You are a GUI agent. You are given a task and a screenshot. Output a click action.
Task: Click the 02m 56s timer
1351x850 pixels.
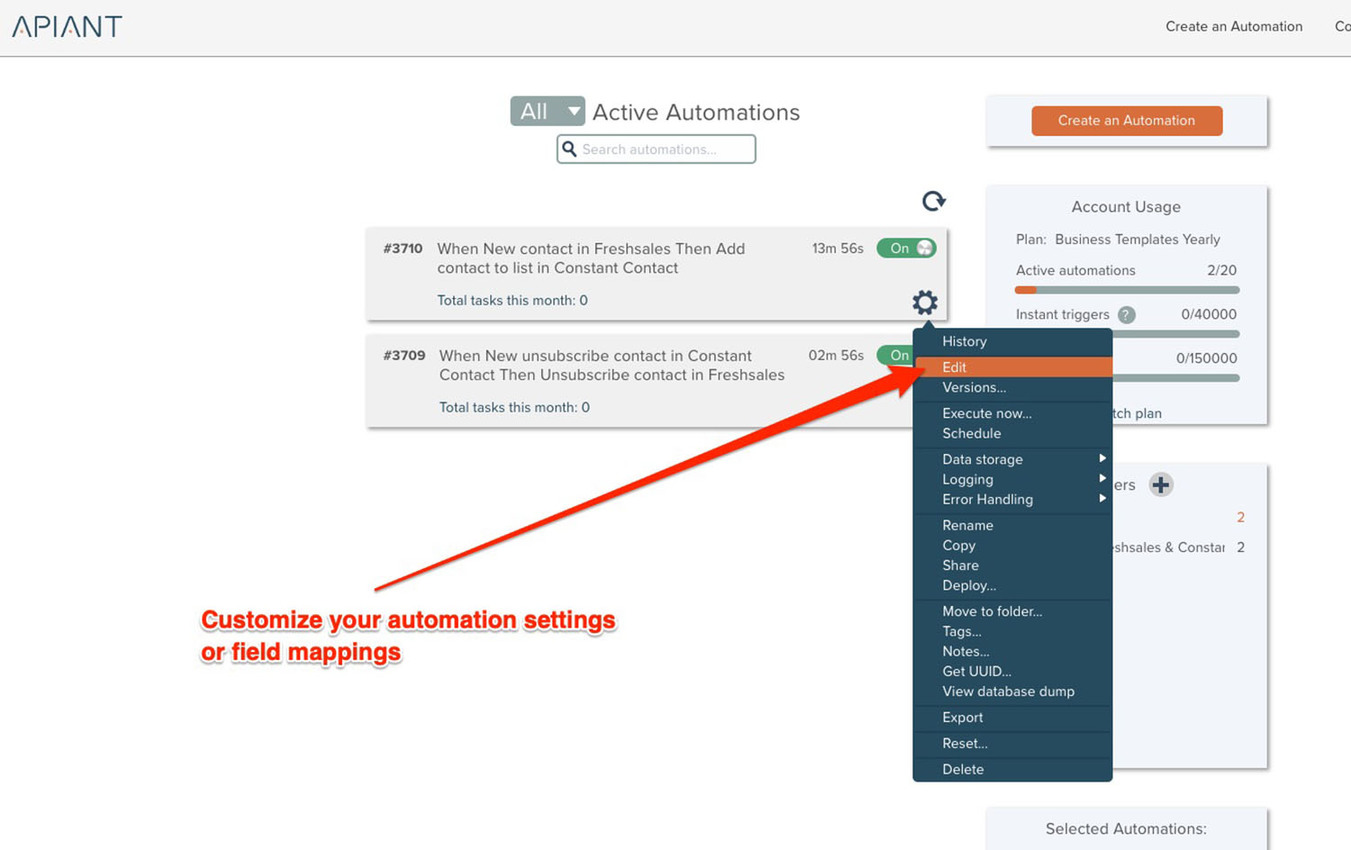point(836,355)
